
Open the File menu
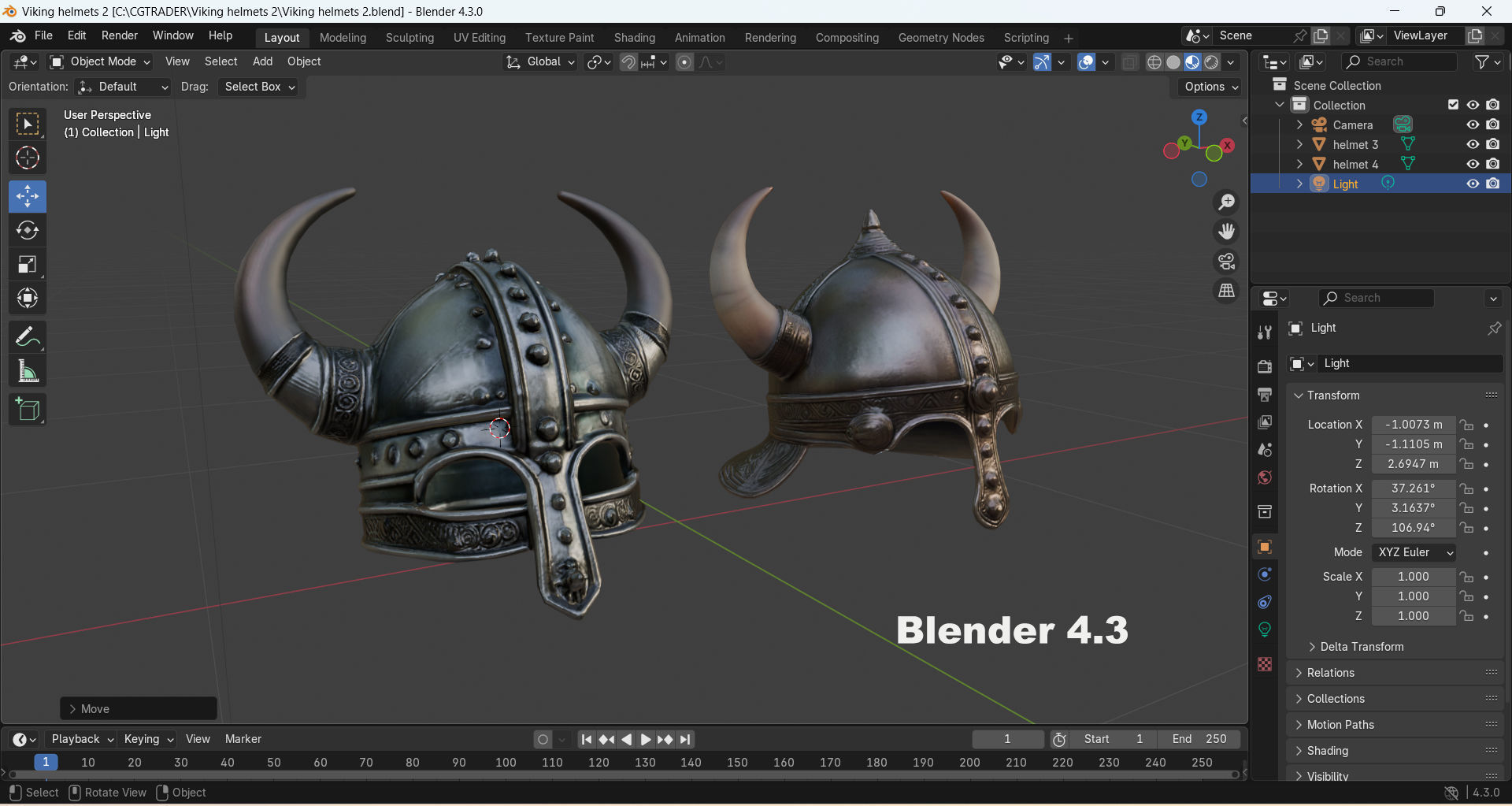tap(43, 35)
